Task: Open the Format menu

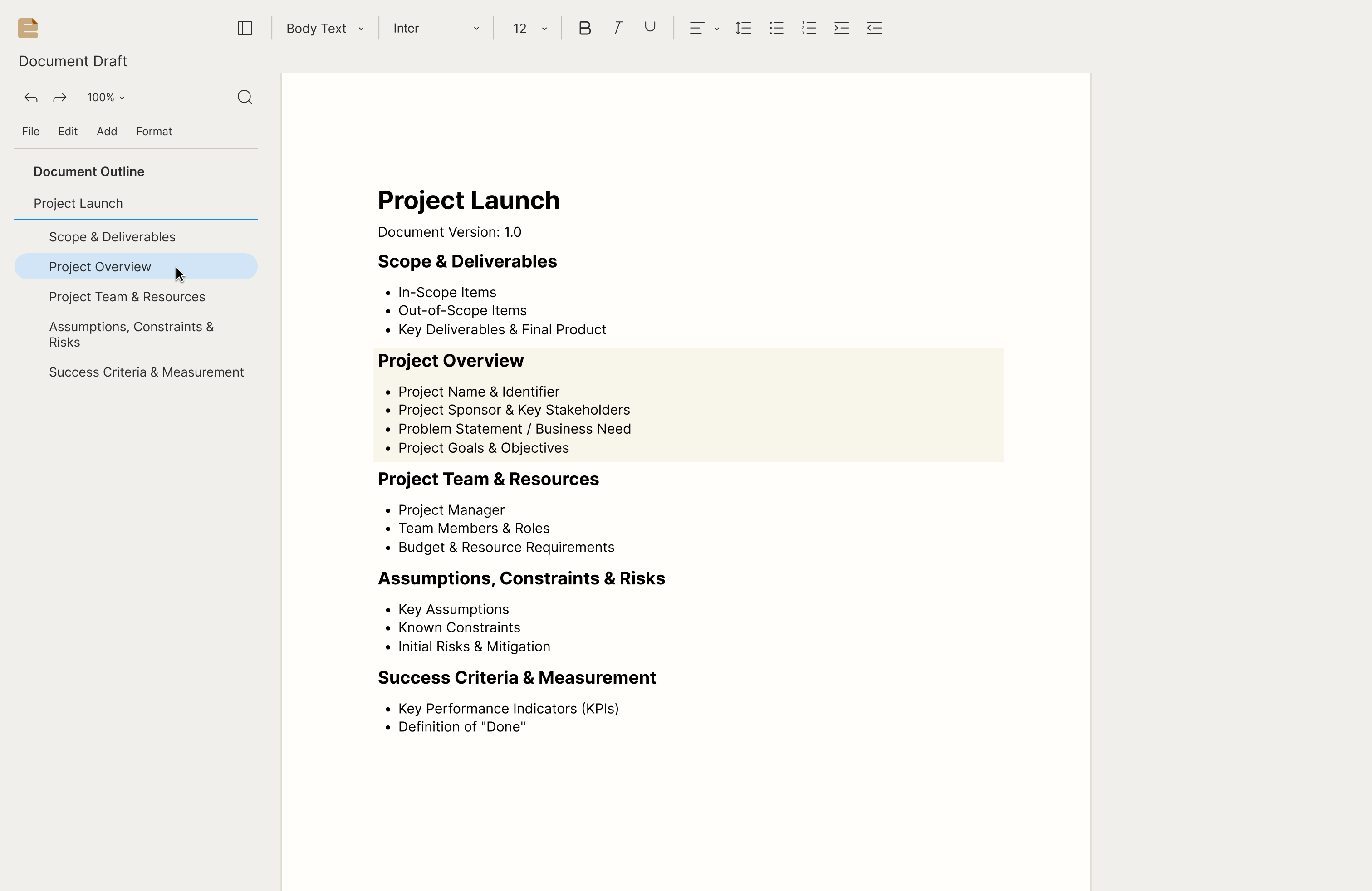Action: [154, 132]
